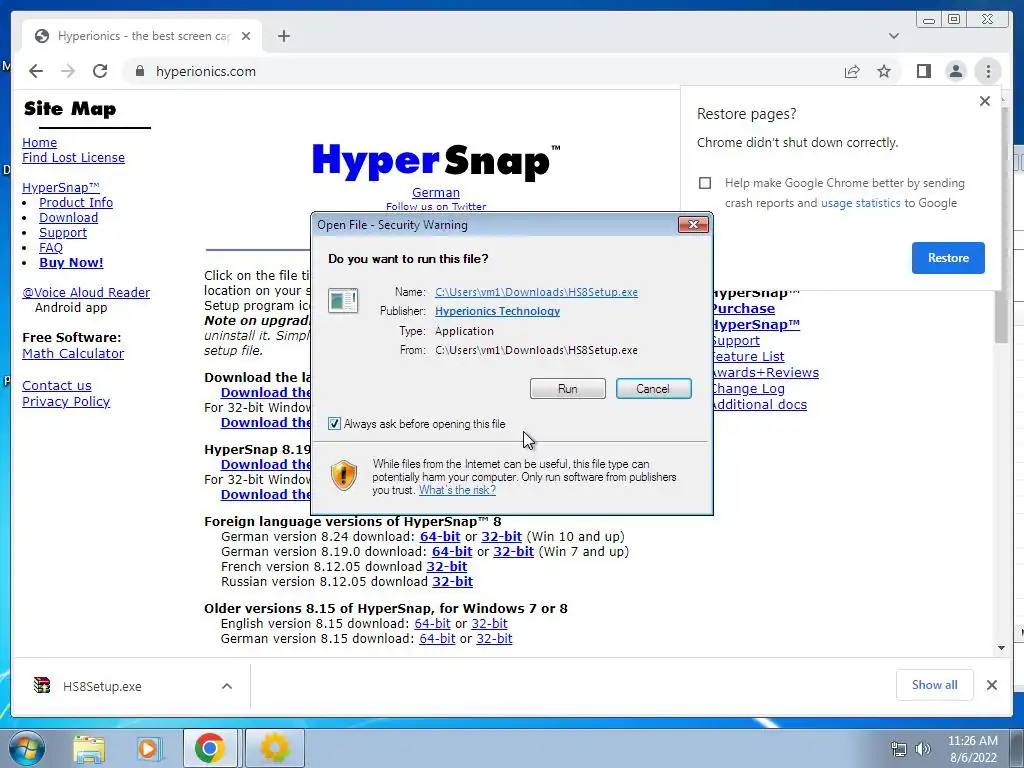Open the Privacy Policy link
The width and height of the screenshot is (1024, 768).
click(66, 402)
